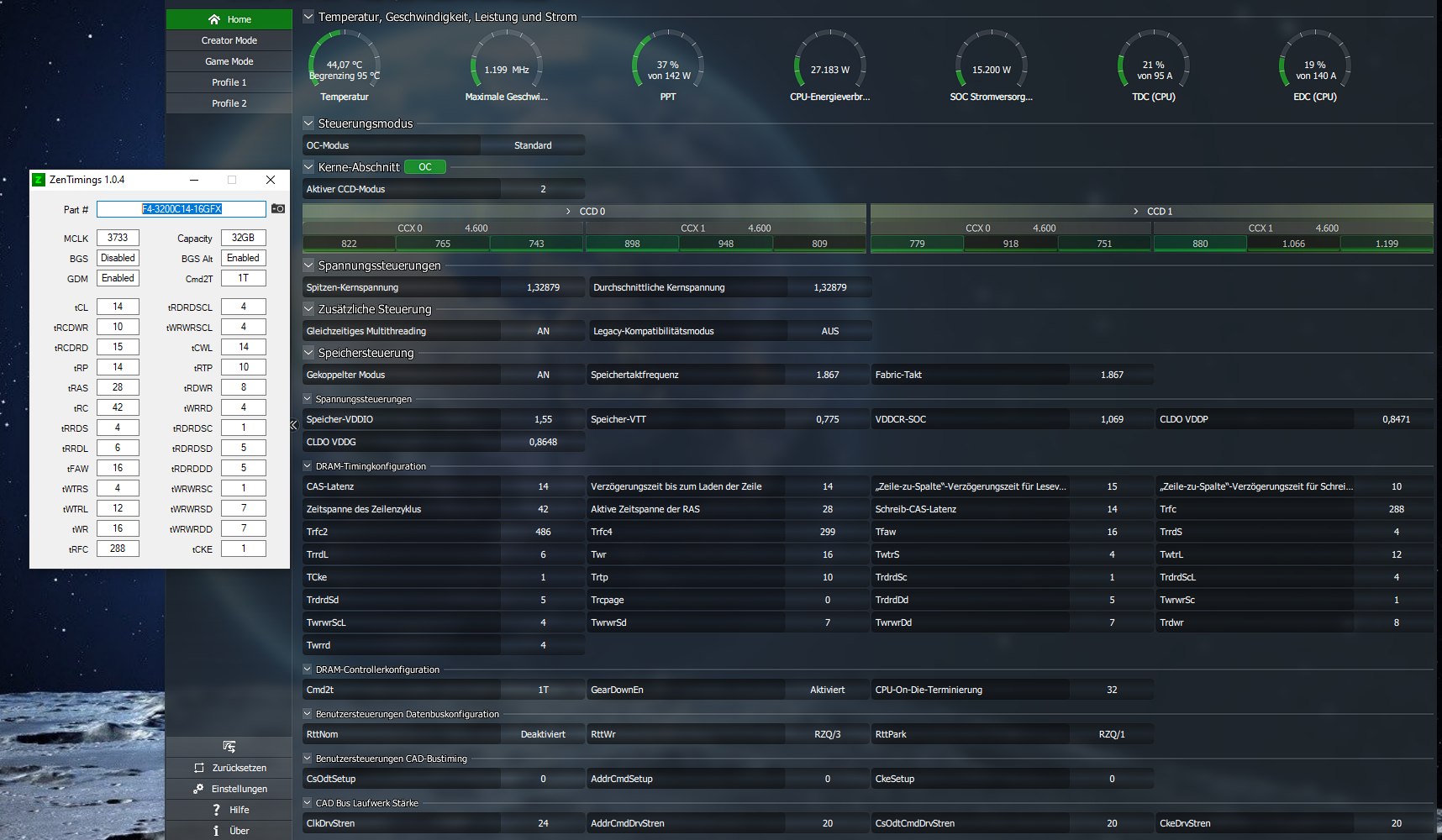Click the Einstellungen gear icon
Image resolution: width=1442 pixels, height=840 pixels.
point(198,789)
